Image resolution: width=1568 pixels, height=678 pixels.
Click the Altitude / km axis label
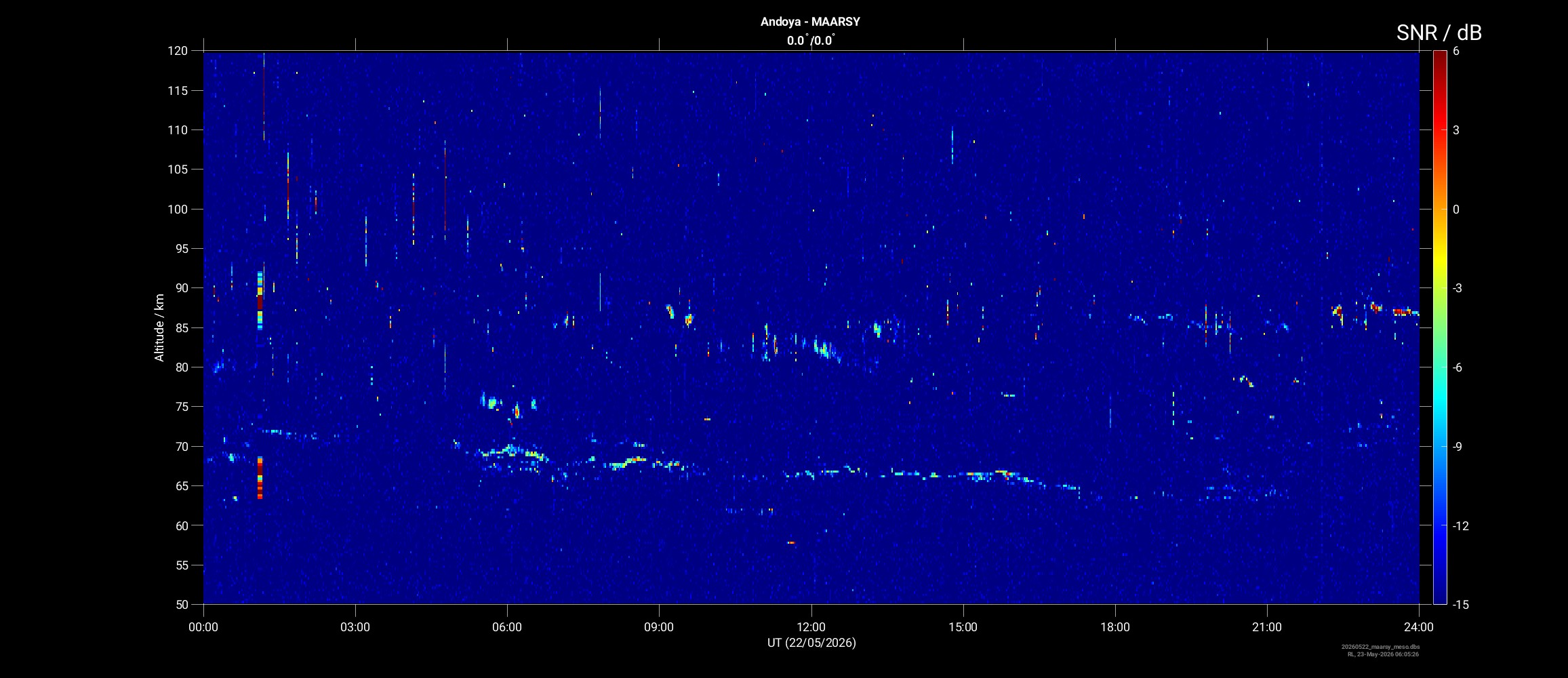pyautogui.click(x=159, y=327)
